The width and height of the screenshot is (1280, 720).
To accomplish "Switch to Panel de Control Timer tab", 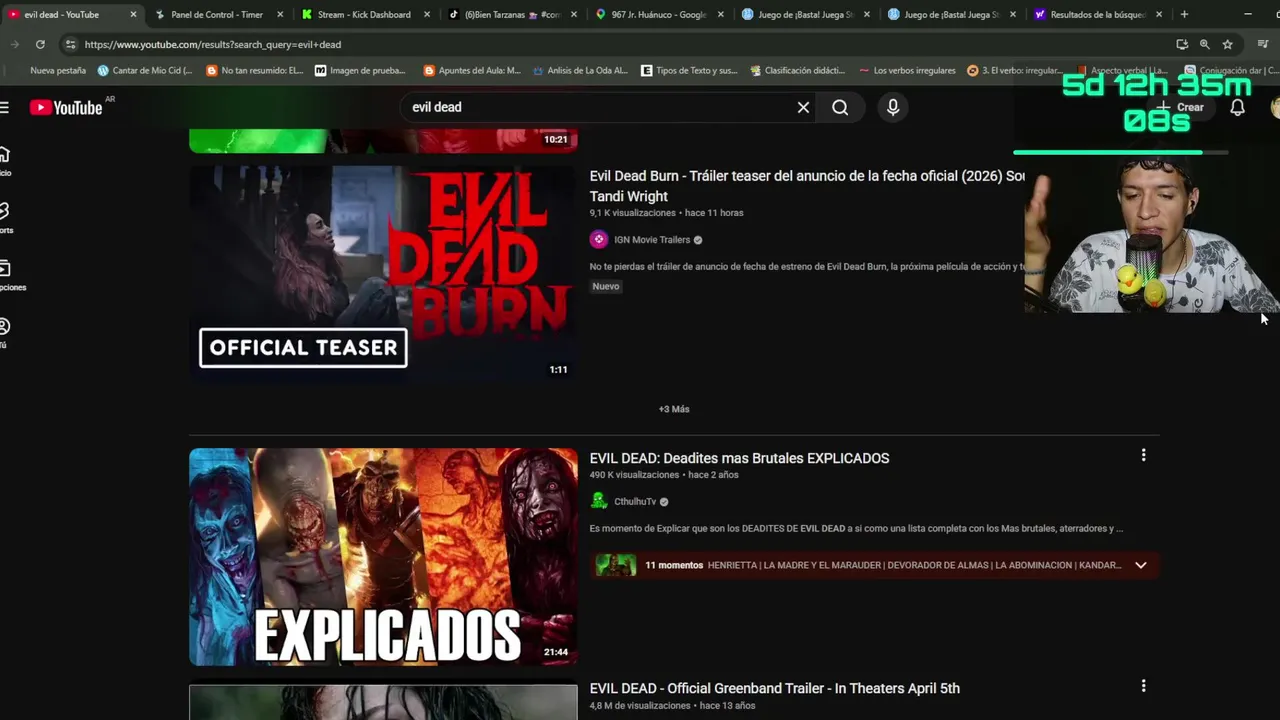I will [x=219, y=14].
